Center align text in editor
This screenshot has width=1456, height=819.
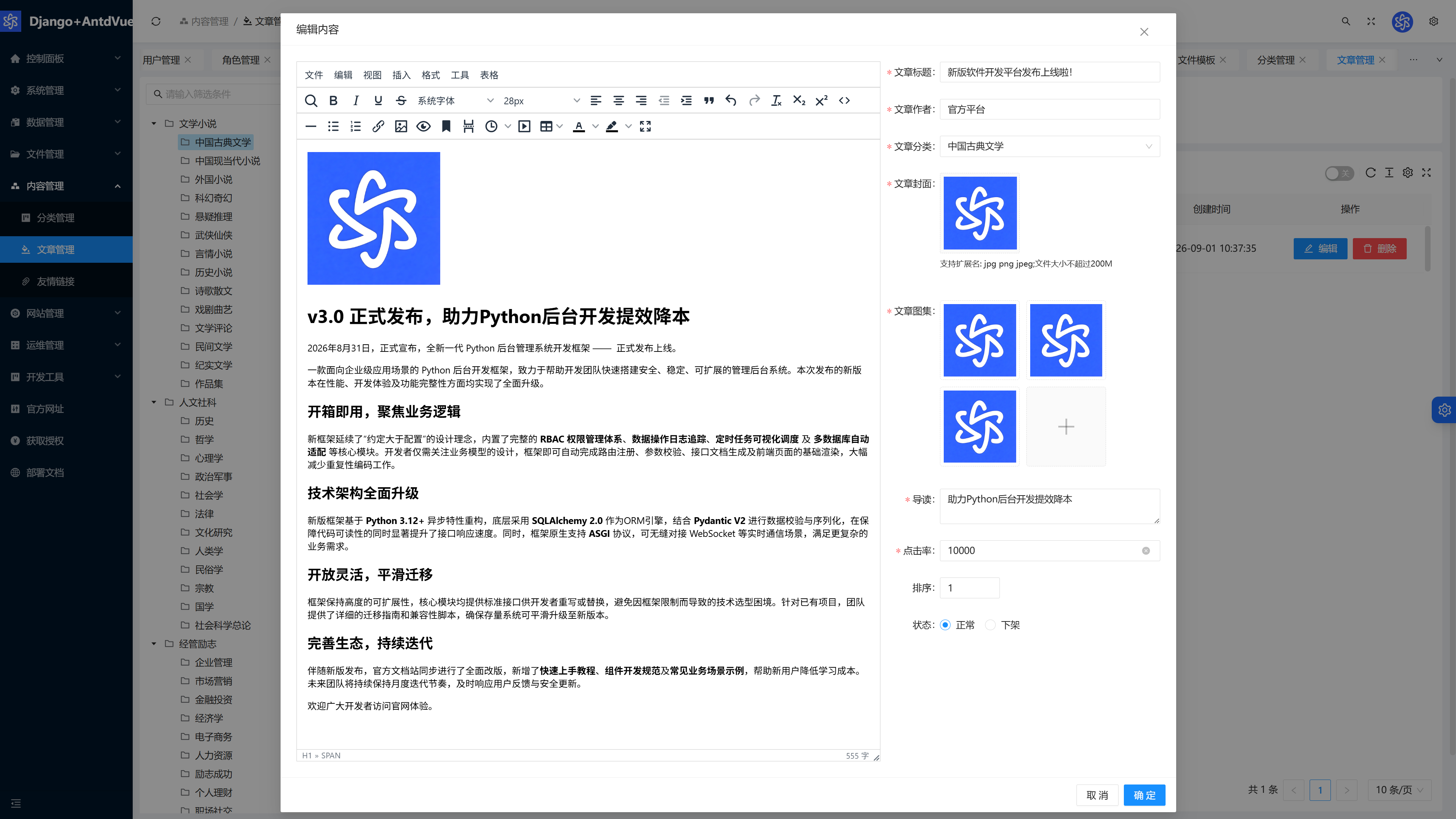pos(618,100)
